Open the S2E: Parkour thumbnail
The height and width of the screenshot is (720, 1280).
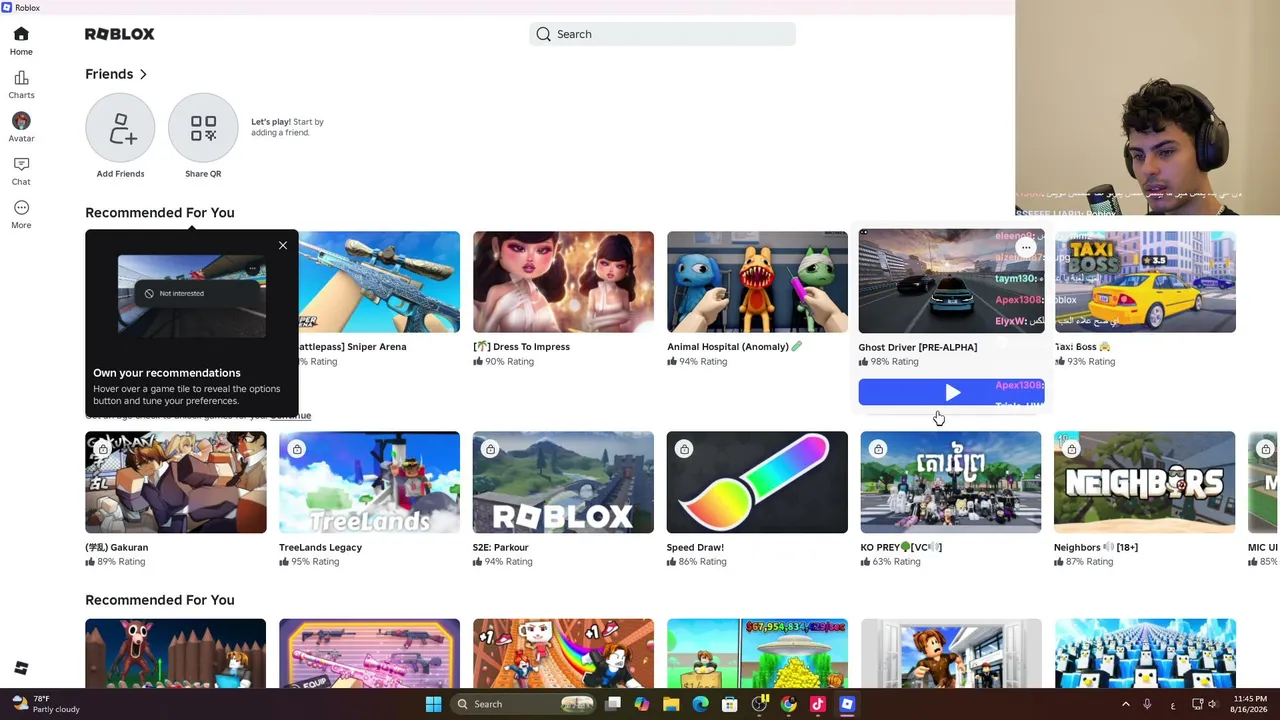click(563, 482)
